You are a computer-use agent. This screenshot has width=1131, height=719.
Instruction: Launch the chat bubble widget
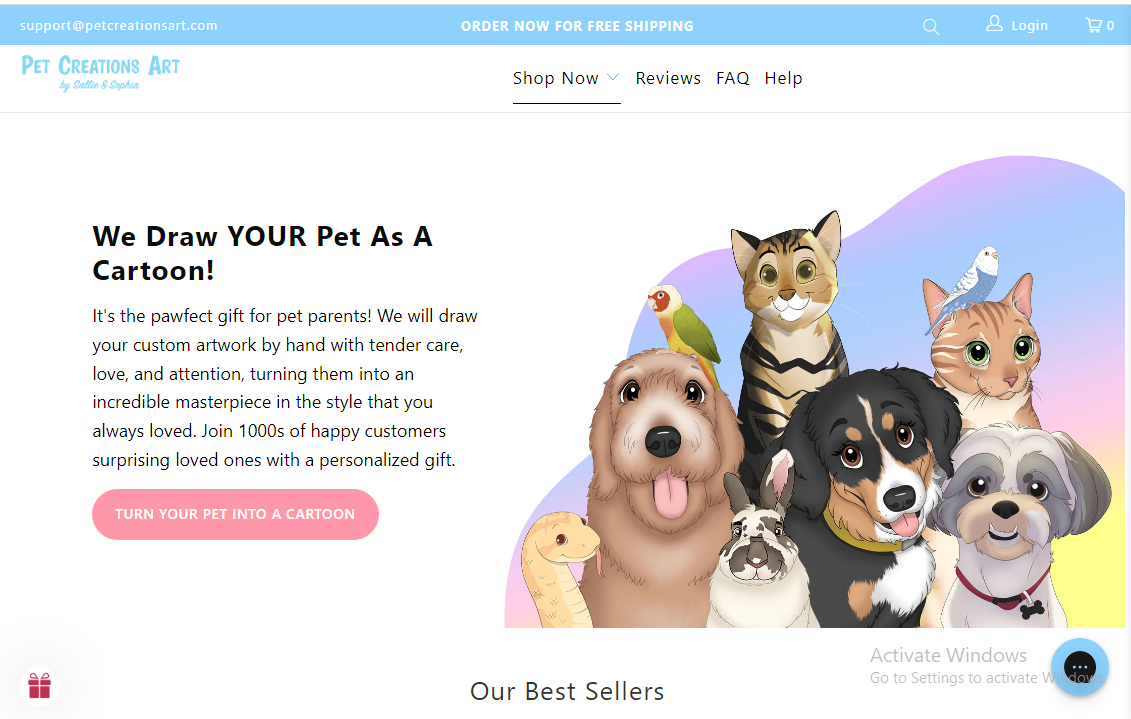coord(1080,667)
